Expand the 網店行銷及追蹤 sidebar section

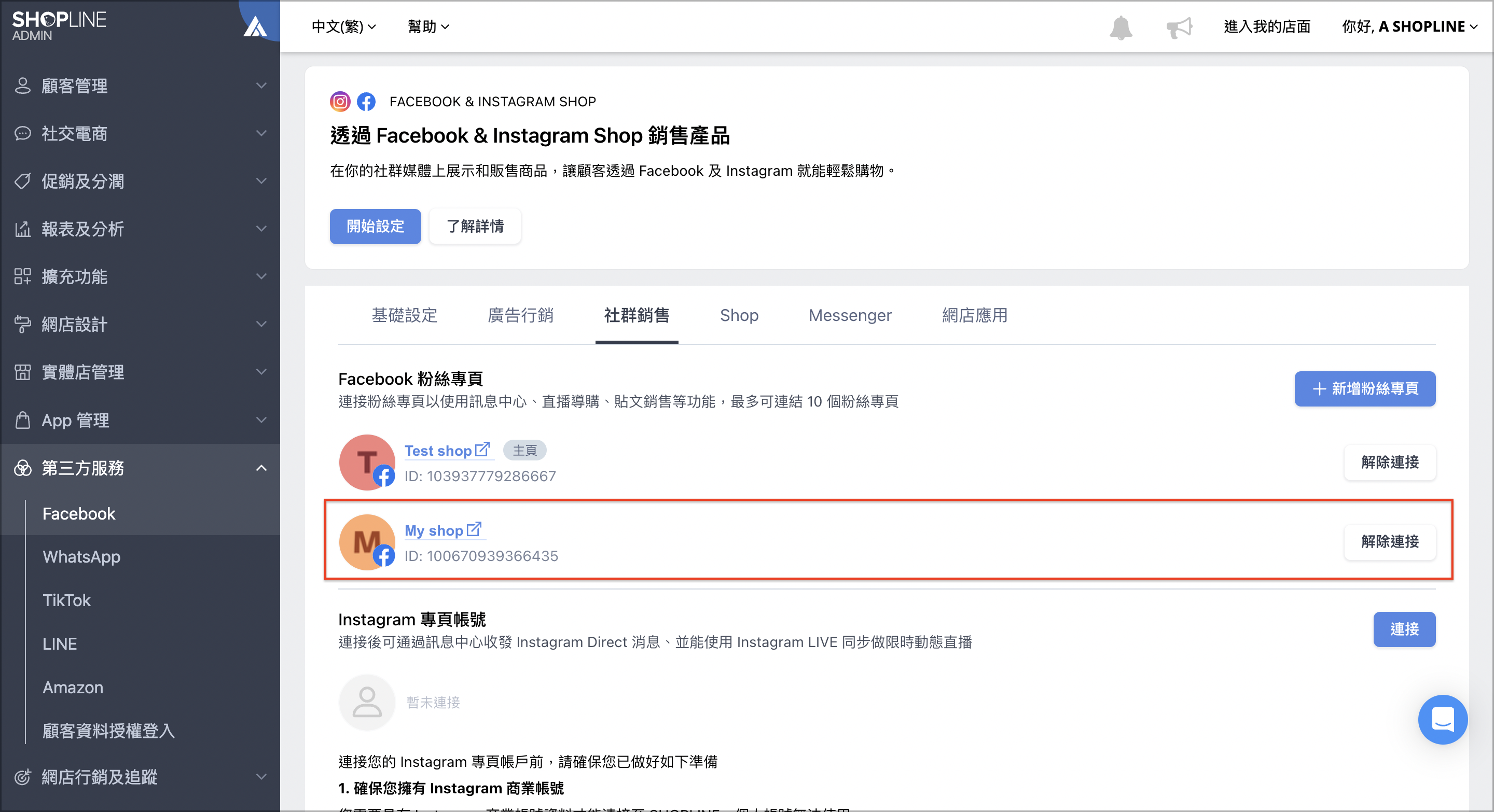pos(140,777)
